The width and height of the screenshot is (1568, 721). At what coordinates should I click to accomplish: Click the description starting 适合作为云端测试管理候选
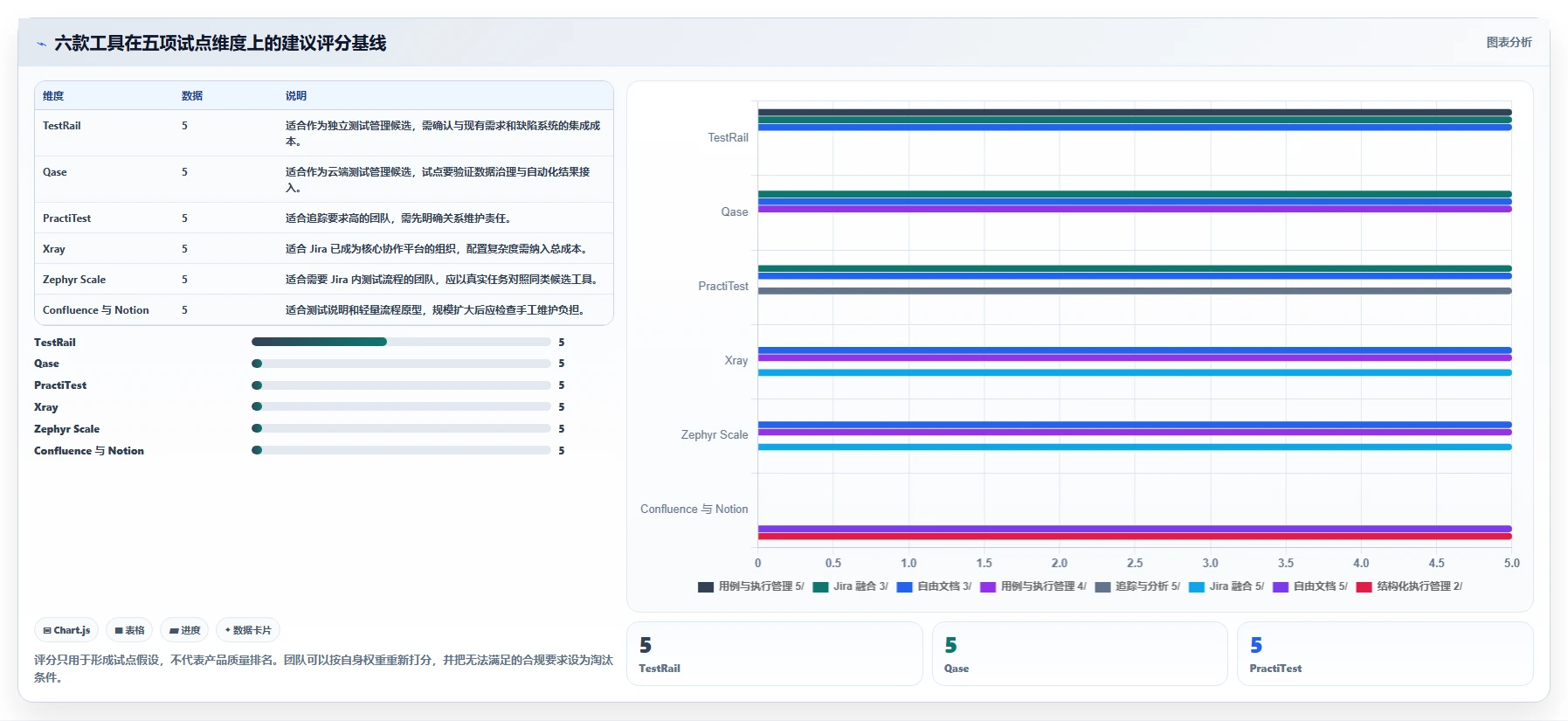pyautogui.click(x=438, y=180)
